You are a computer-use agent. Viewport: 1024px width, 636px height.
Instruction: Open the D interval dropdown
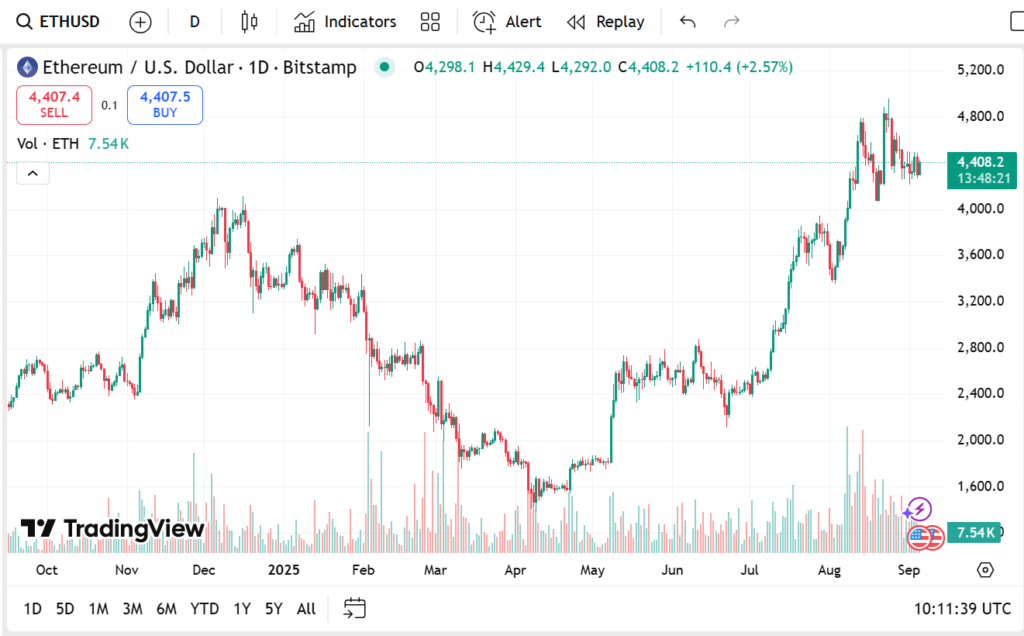pos(194,22)
